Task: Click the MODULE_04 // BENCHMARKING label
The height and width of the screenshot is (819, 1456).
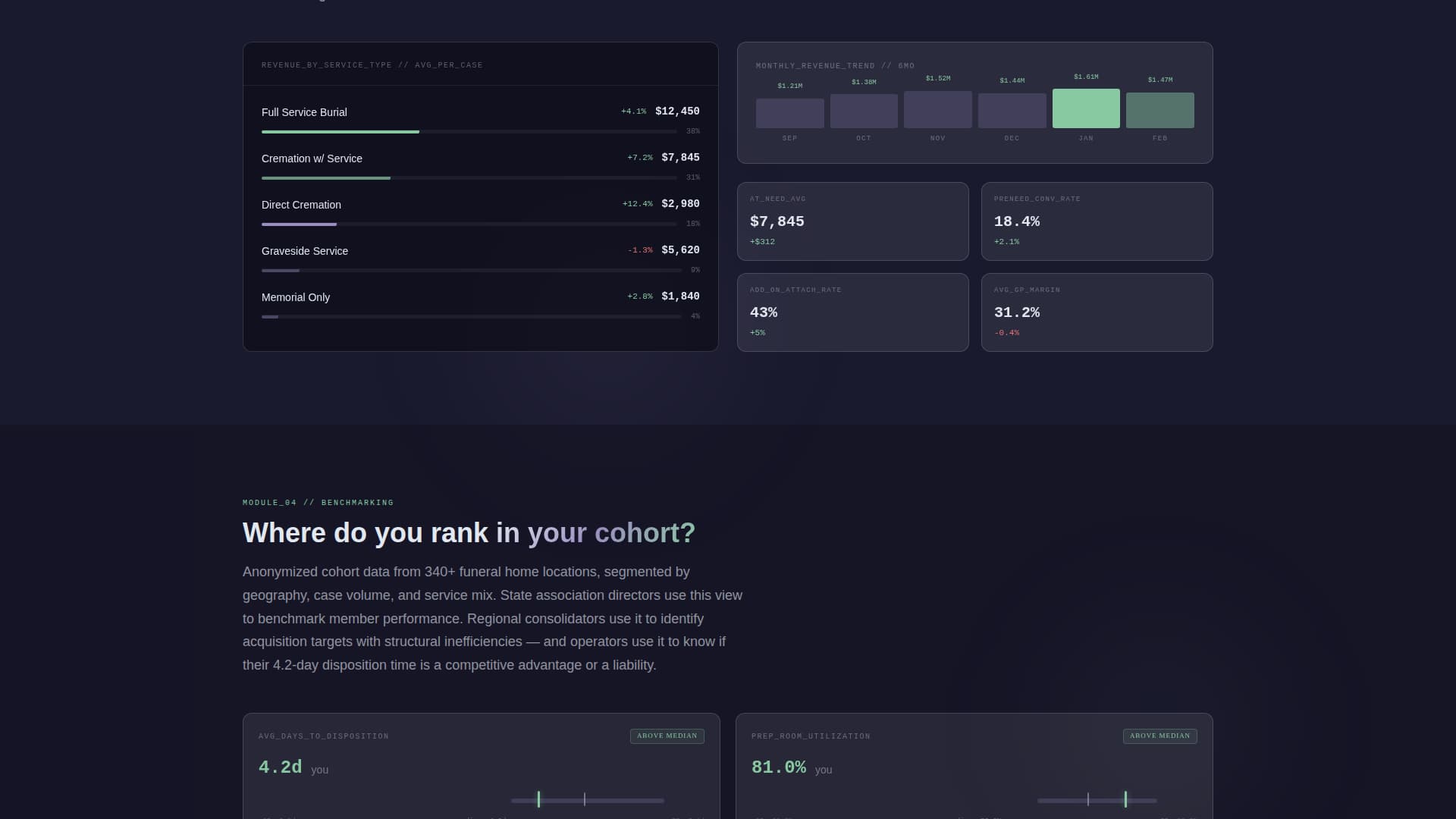Action: [318, 503]
